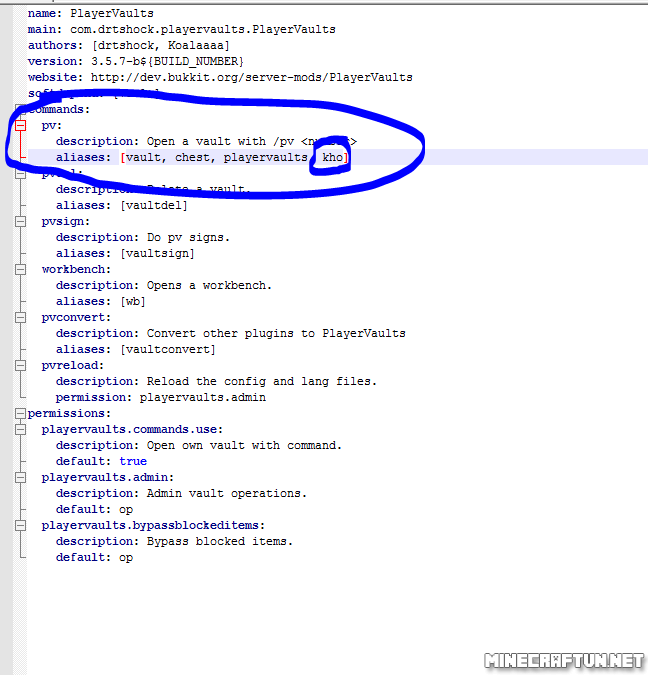Click version value '3.5.7-b${BUILD_NUMBER}'
The width and height of the screenshot is (648, 675).
point(167,61)
